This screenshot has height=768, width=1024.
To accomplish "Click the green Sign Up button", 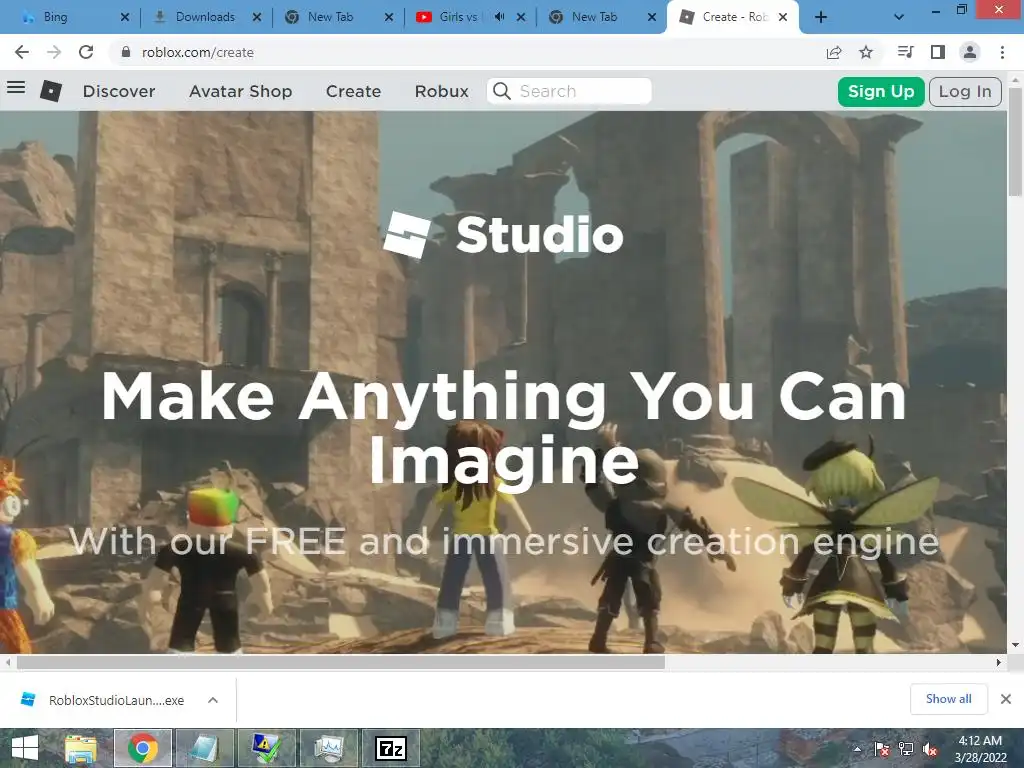I will point(881,91).
